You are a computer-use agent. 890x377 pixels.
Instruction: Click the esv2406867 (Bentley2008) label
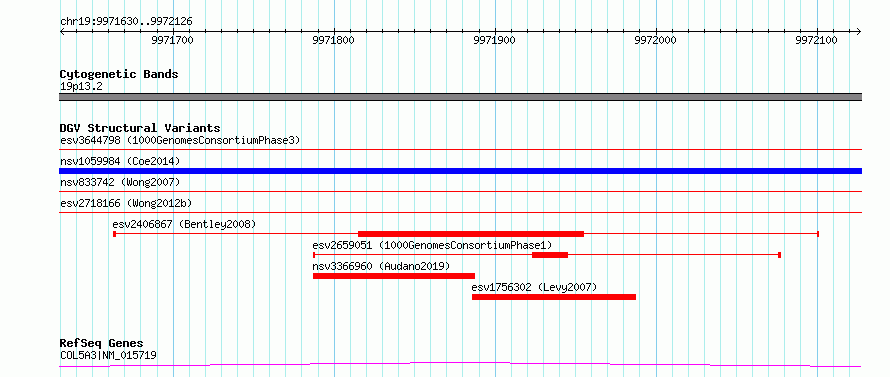184,224
